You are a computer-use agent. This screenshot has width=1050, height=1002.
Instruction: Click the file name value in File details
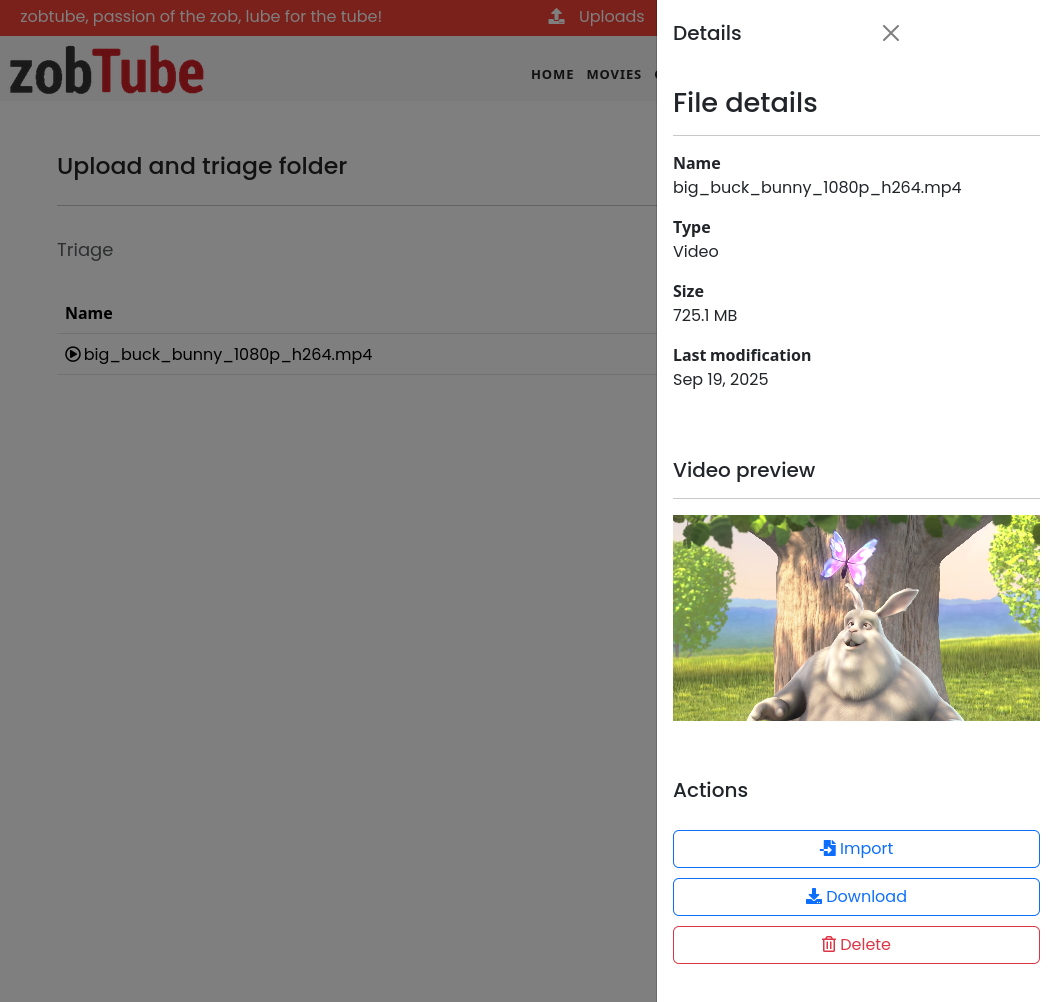[x=817, y=188]
